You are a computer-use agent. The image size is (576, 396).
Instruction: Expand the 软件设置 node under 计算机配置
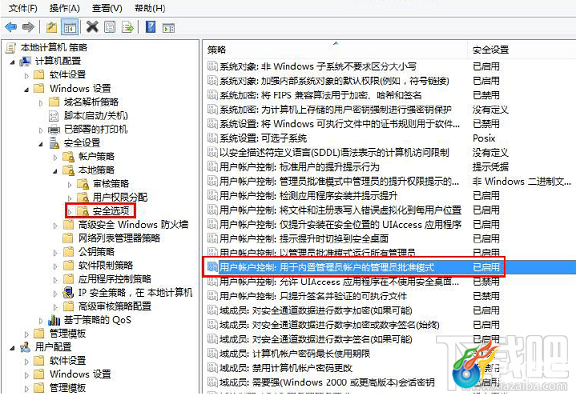pyautogui.click(x=26, y=76)
